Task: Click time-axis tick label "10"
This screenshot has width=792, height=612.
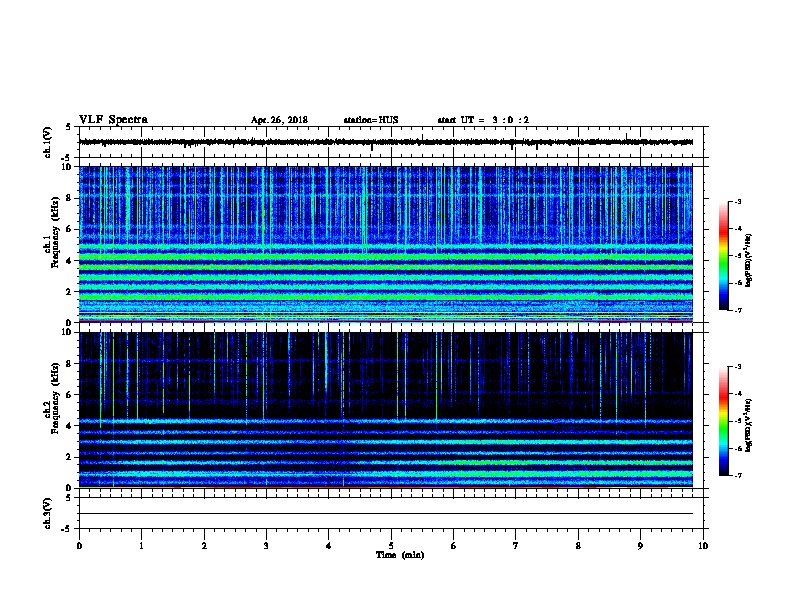Action: tap(703, 545)
